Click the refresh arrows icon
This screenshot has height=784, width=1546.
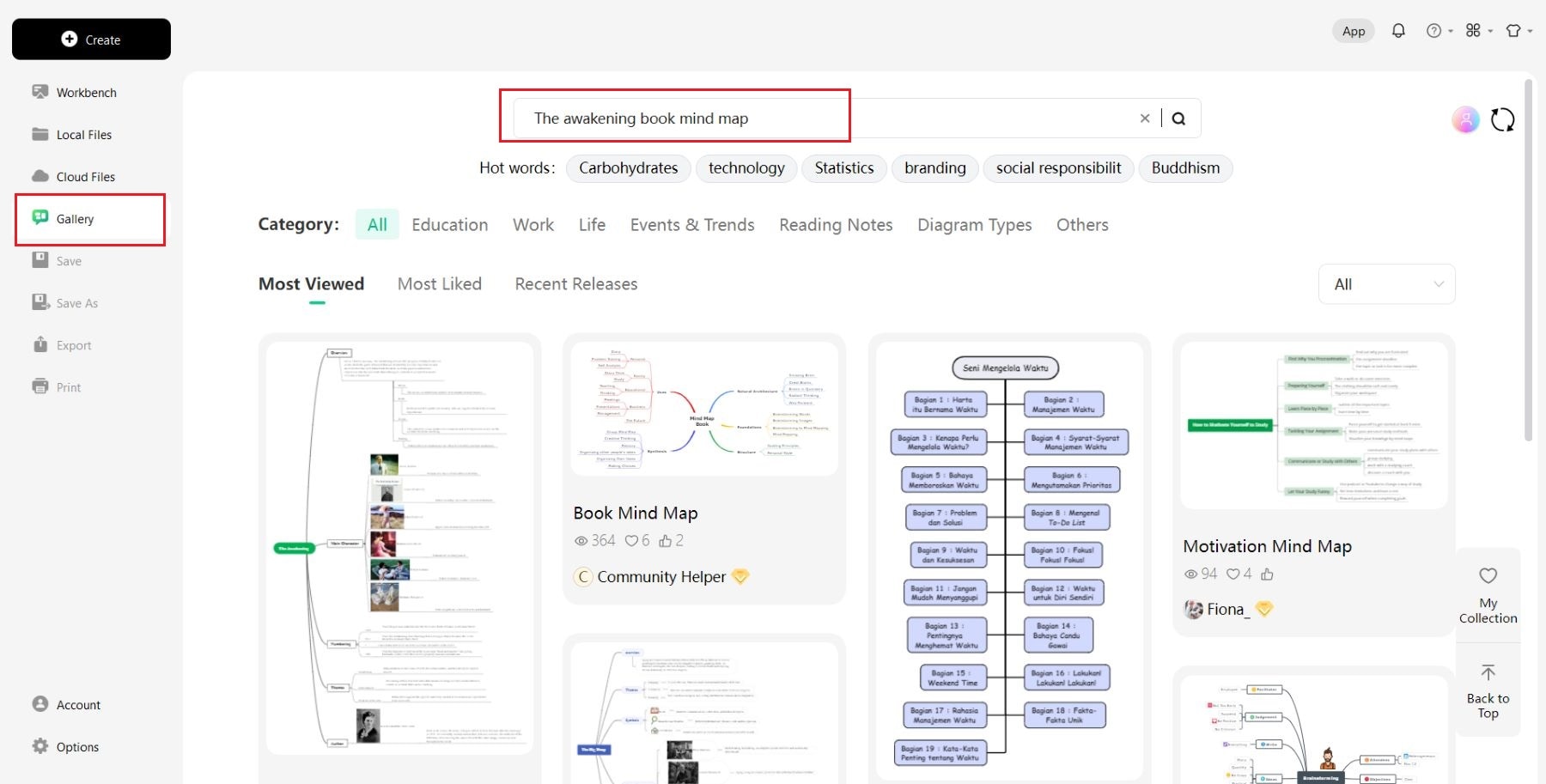pyautogui.click(x=1503, y=119)
